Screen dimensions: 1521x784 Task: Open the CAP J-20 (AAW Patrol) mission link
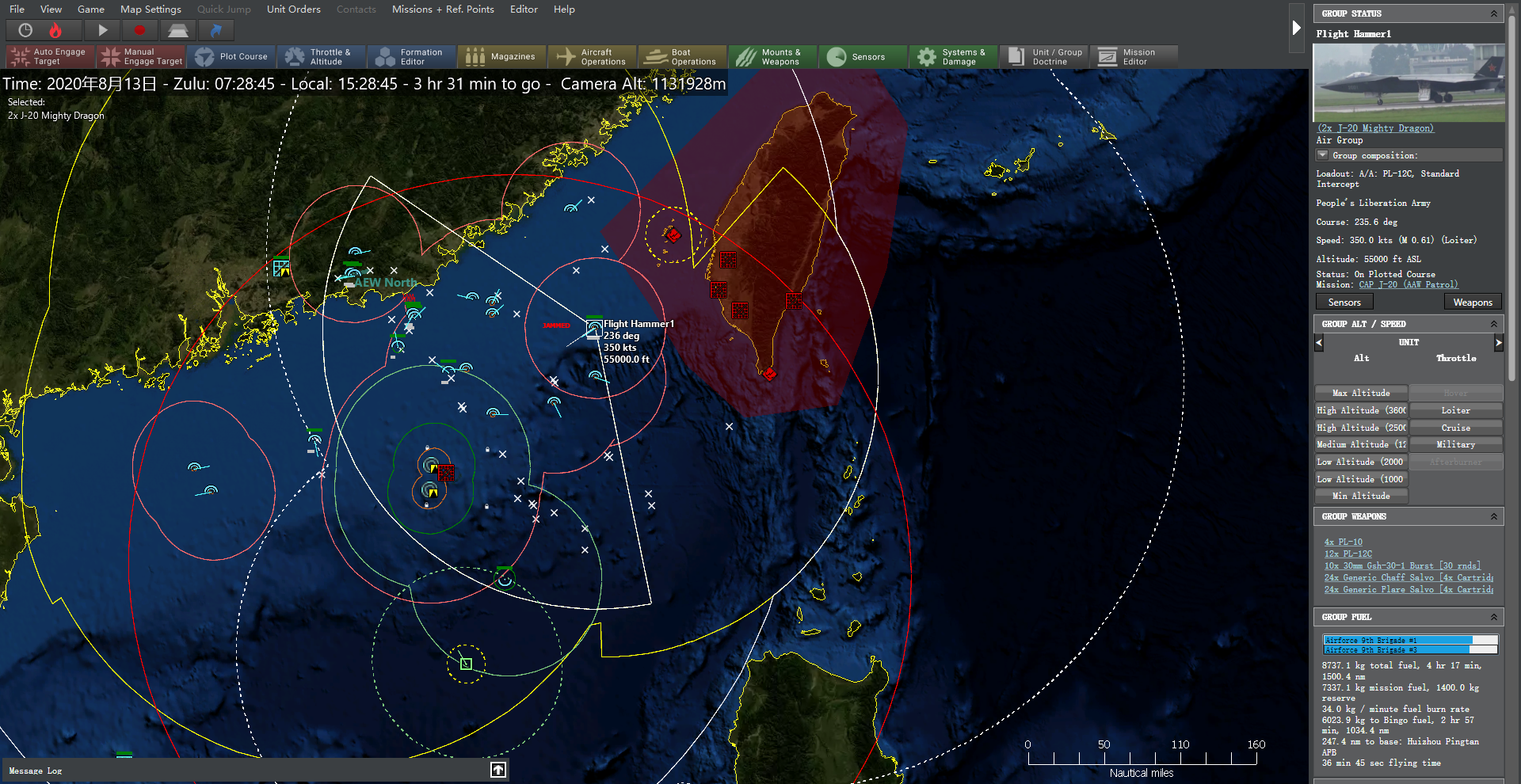[x=1408, y=285]
